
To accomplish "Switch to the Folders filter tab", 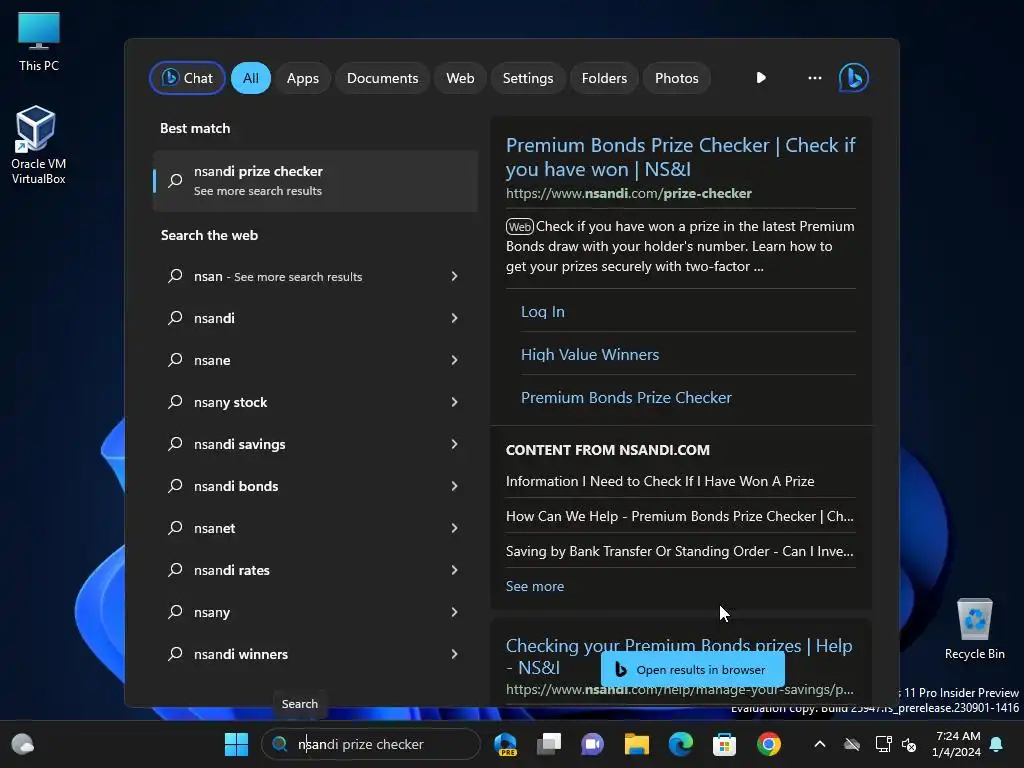I will coord(604,78).
